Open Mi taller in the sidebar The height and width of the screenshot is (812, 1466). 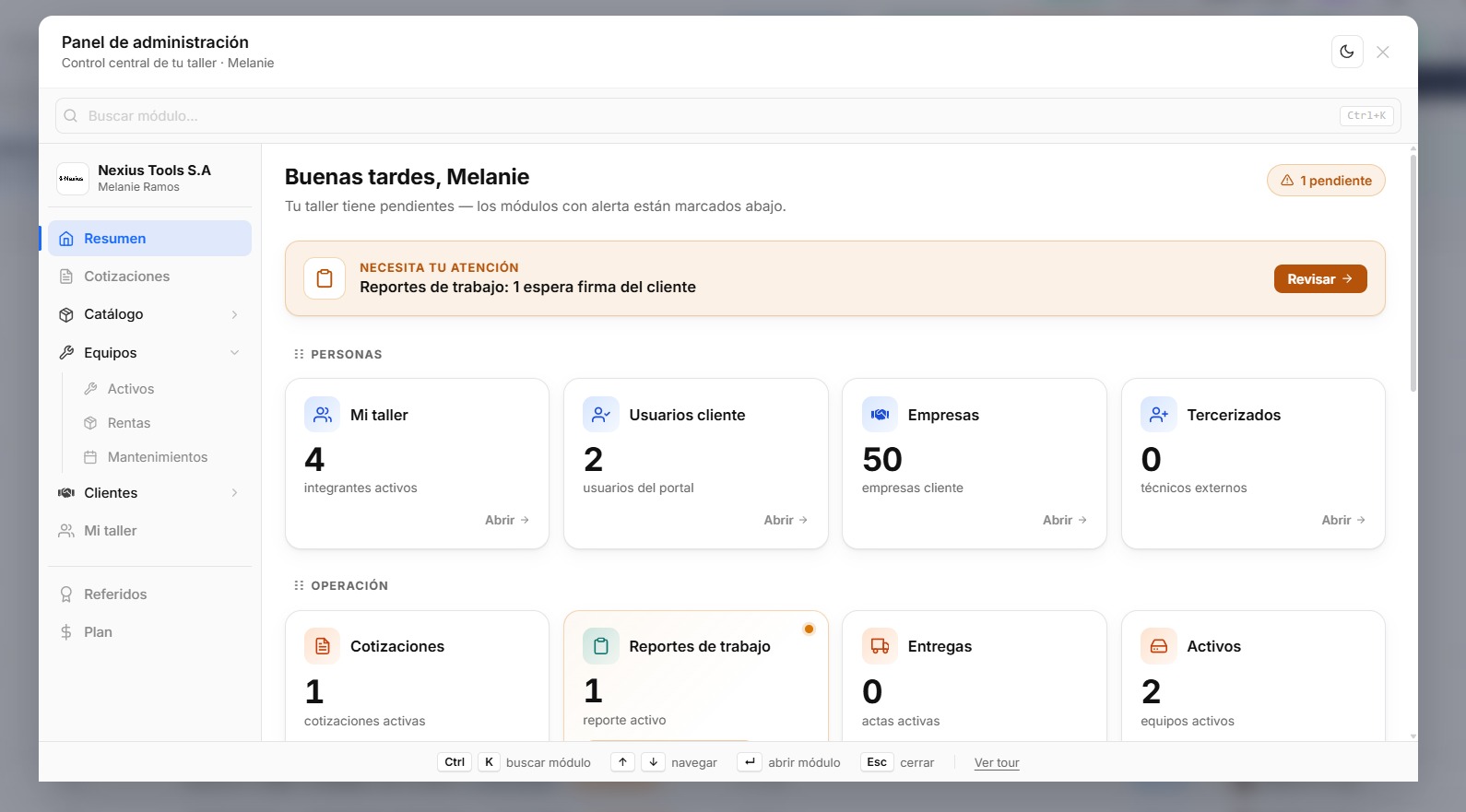click(x=149, y=531)
